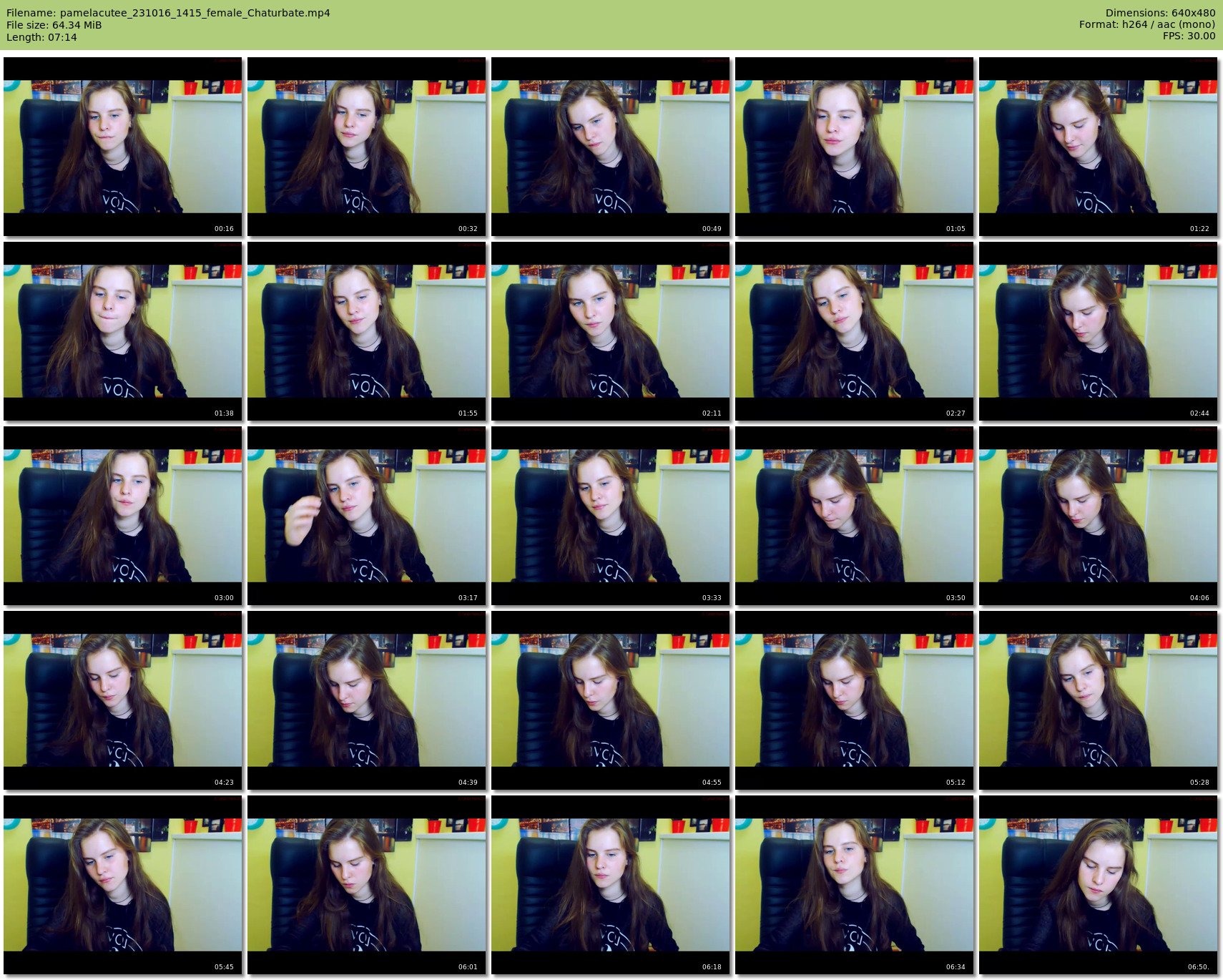Image resolution: width=1223 pixels, height=980 pixels.
Task: Select the frame thumbnail at 00:32
Action: pyautogui.click(x=367, y=147)
